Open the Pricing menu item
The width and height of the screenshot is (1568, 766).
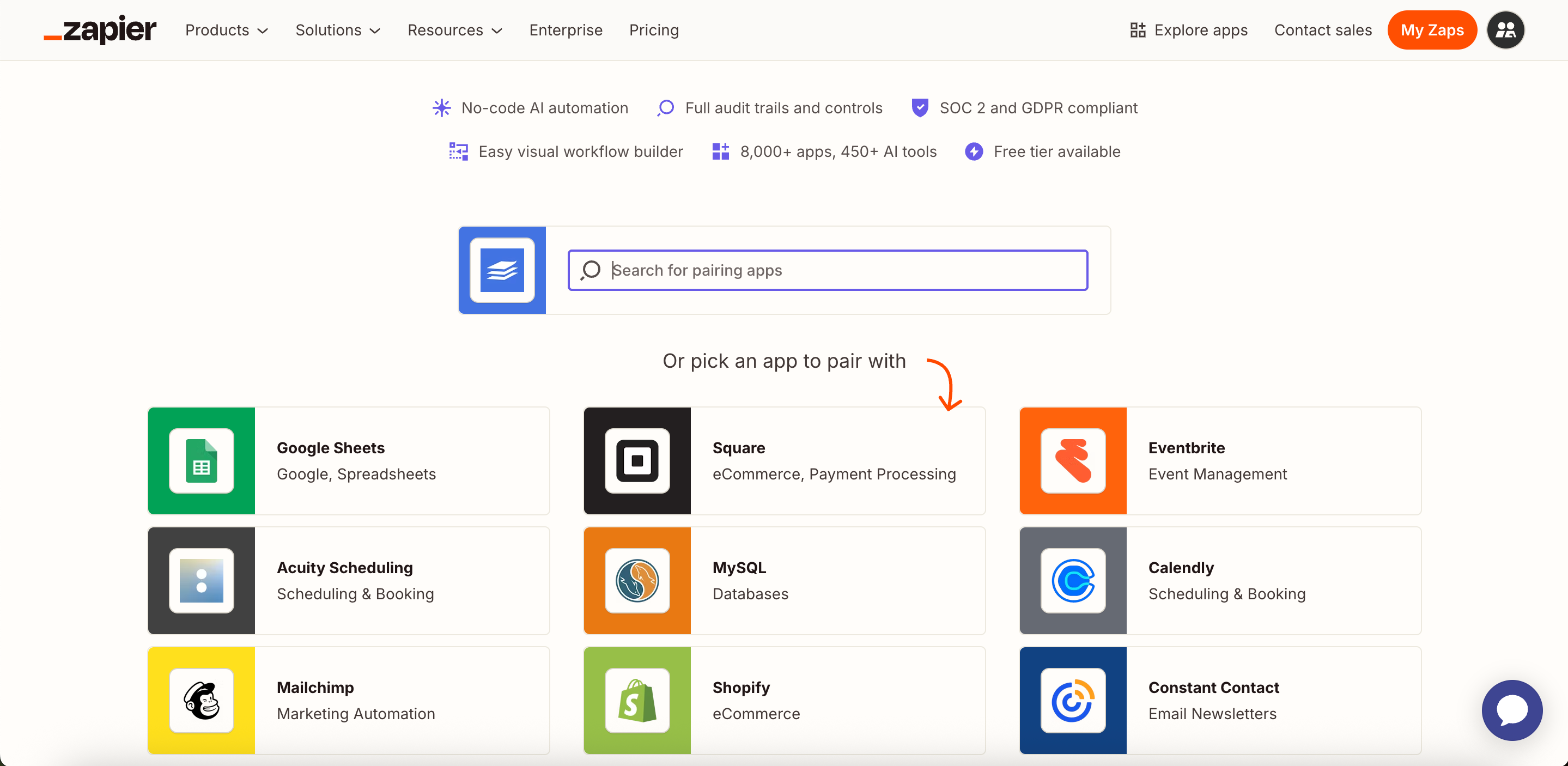coord(654,30)
